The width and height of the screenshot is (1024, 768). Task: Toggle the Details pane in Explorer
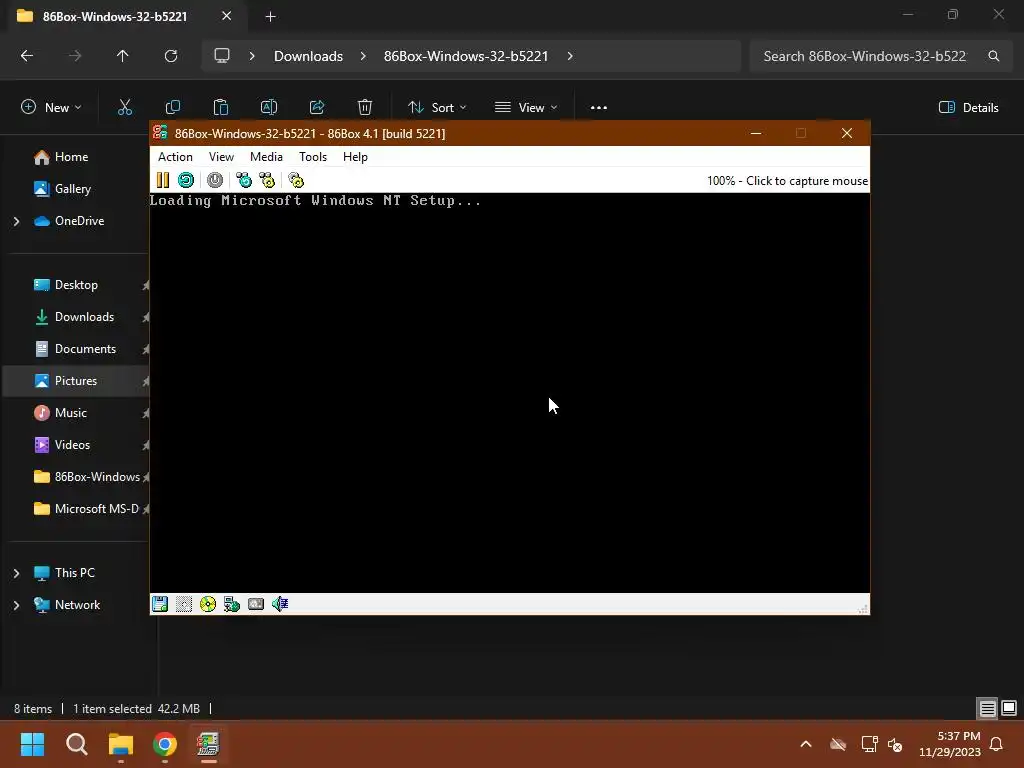(x=968, y=107)
